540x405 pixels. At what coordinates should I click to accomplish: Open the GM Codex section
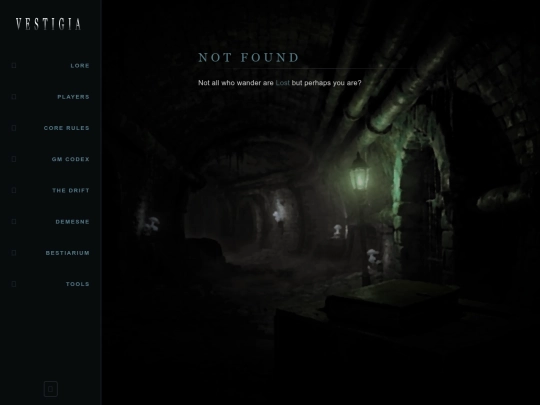point(71,159)
